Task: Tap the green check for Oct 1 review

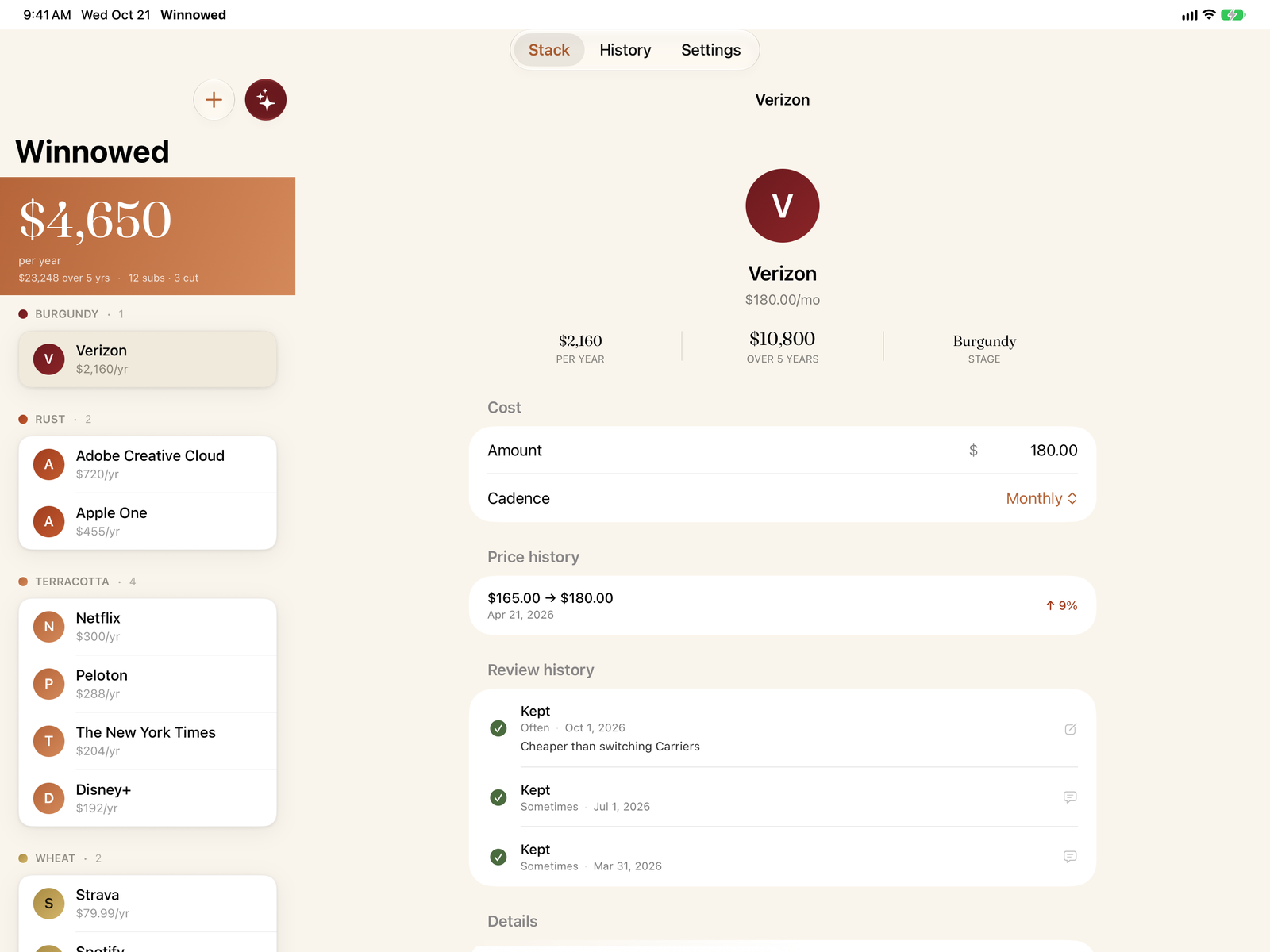Action: point(498,728)
